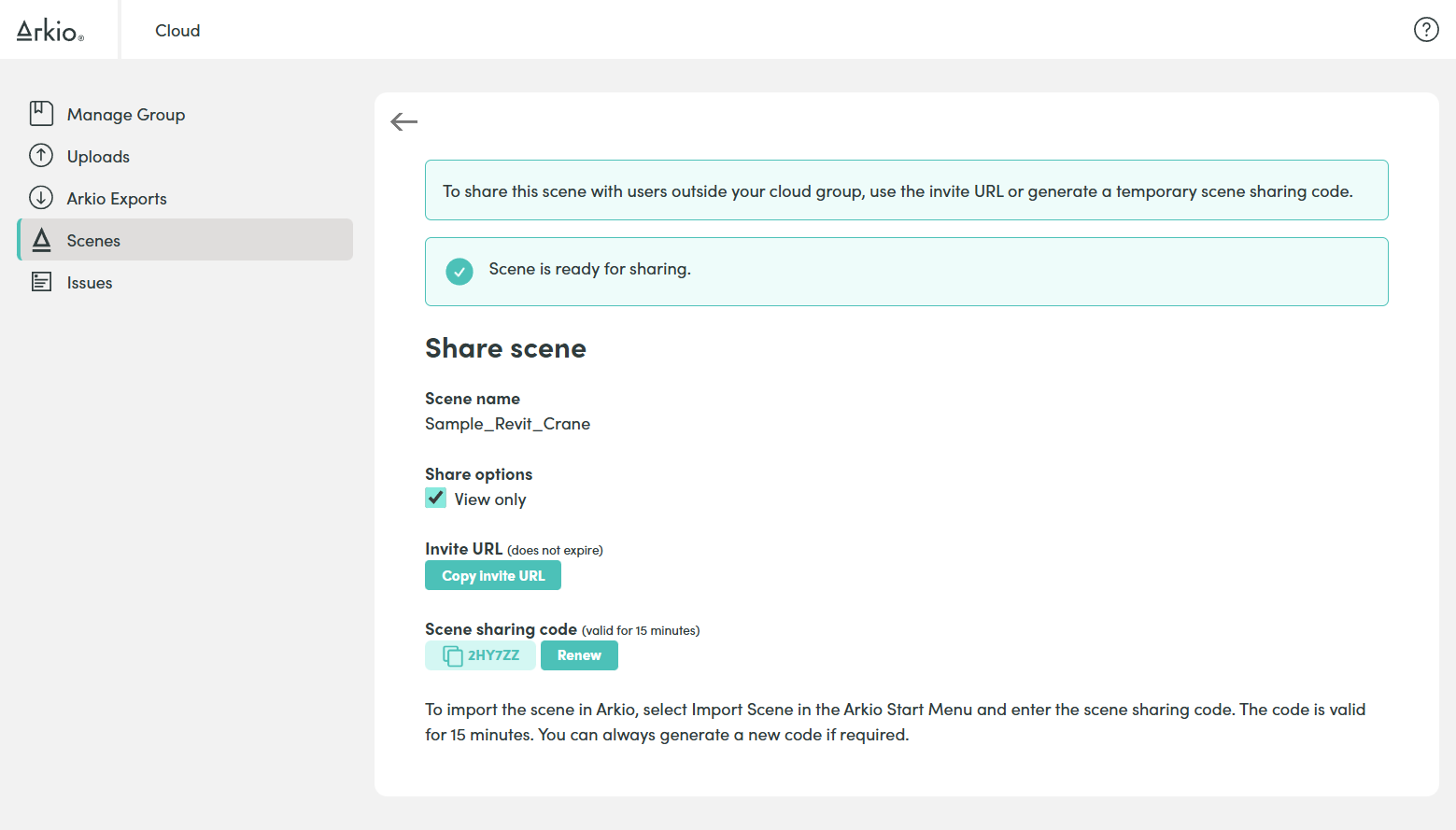Click Copy invite URL button
Image resolution: width=1456 pixels, height=830 pixels.
[493, 575]
